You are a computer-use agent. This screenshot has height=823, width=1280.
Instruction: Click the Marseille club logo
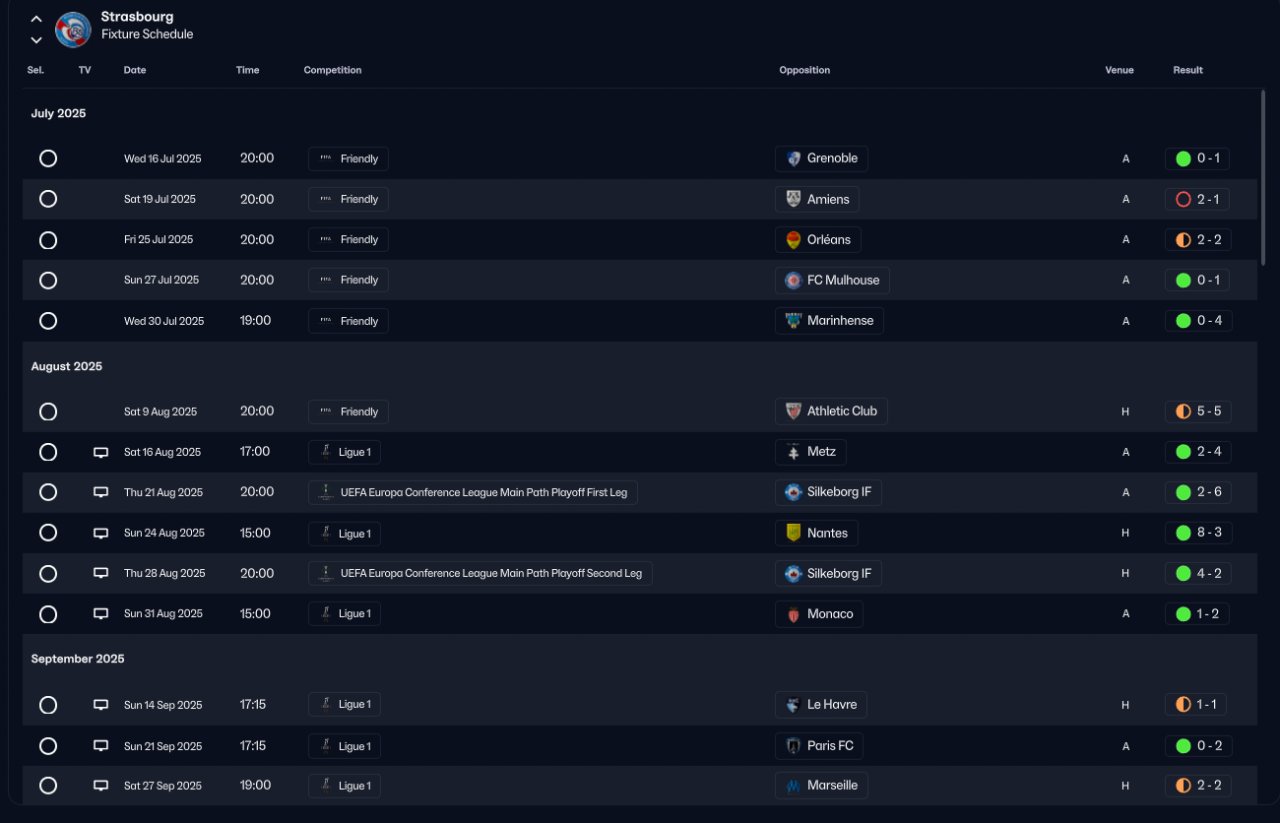tap(794, 786)
